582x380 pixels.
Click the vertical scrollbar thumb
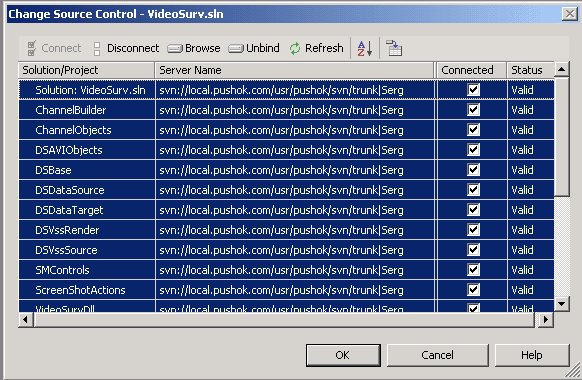(x=562, y=137)
